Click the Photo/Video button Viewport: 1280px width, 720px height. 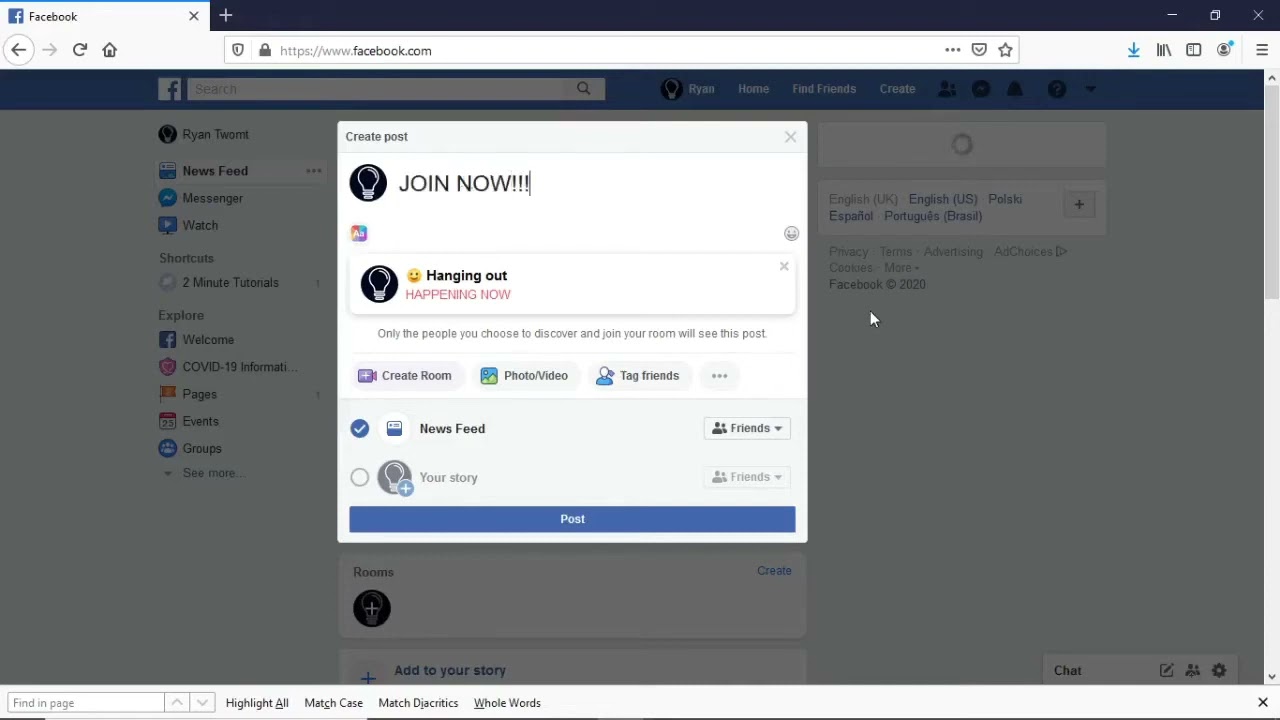coord(524,376)
